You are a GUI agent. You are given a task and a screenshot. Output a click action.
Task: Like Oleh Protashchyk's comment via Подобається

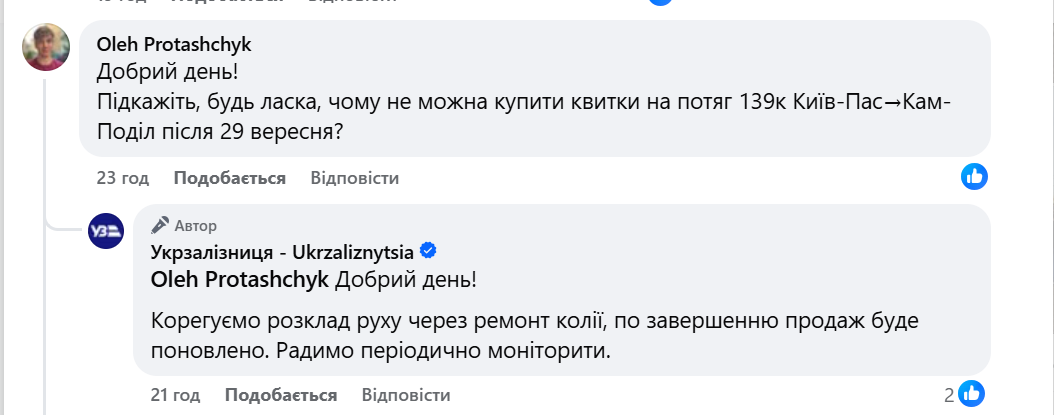(x=230, y=178)
